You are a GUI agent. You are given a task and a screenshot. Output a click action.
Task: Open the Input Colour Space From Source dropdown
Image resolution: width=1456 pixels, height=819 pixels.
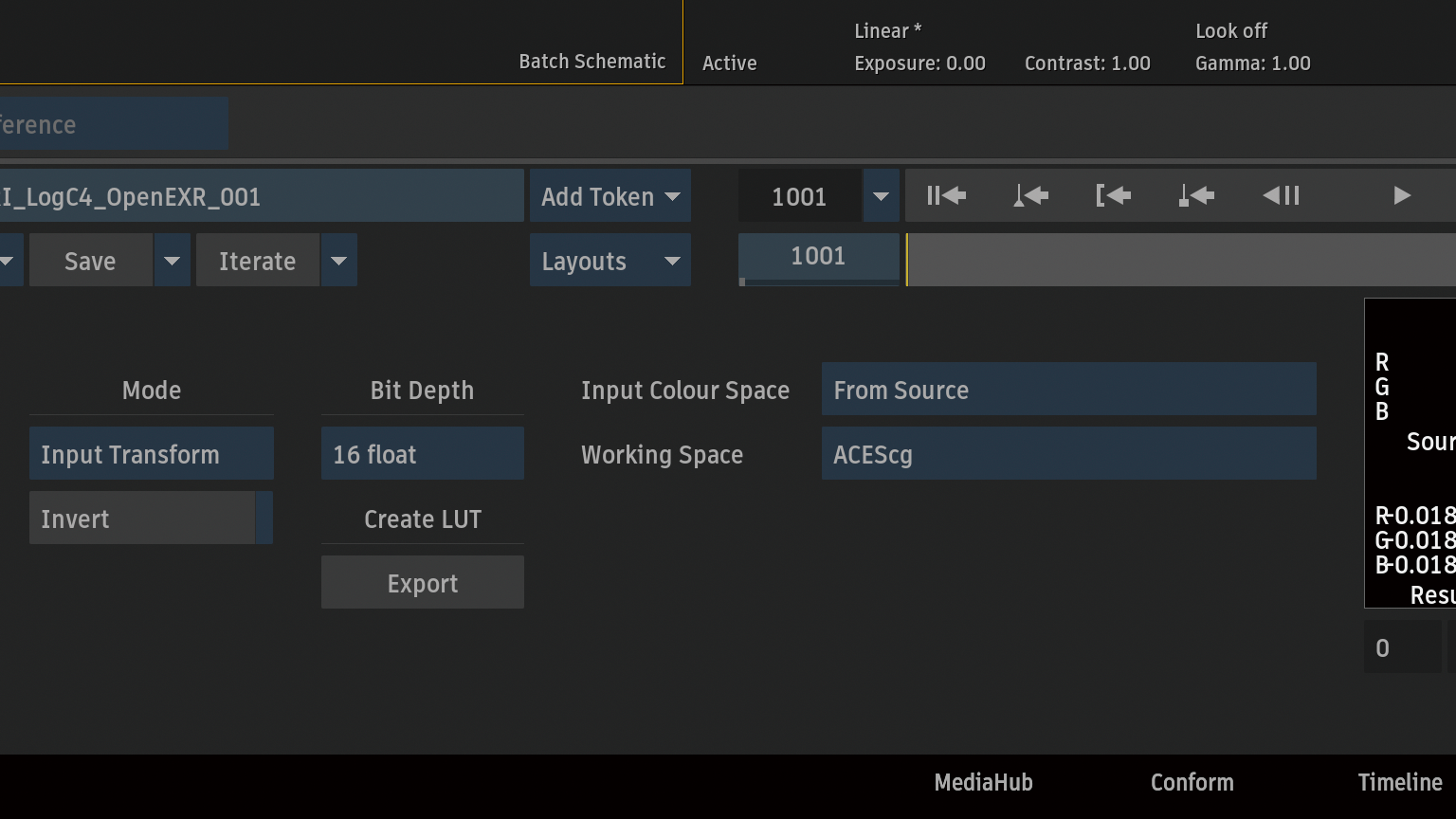[1068, 390]
